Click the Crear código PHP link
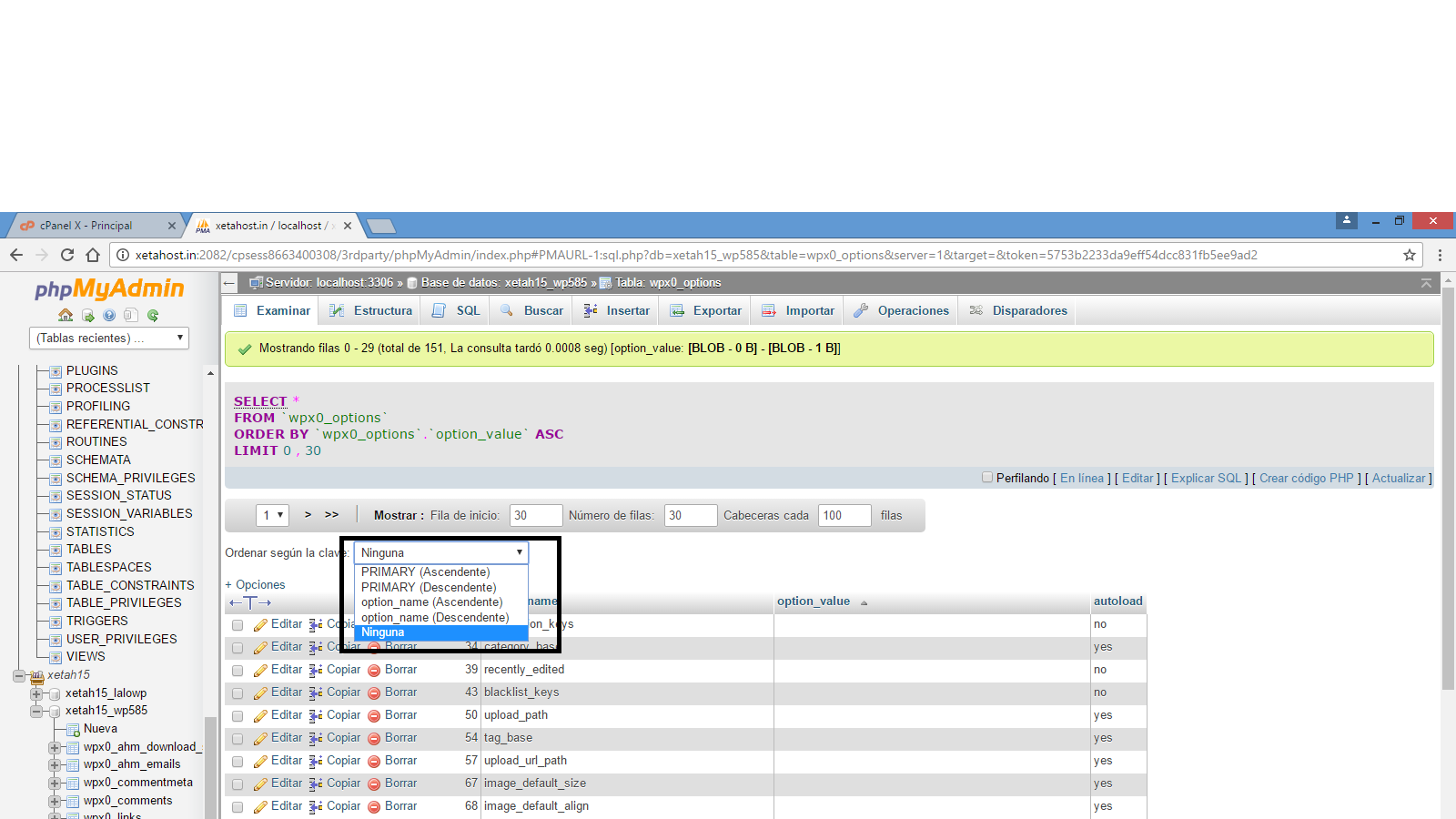The height and width of the screenshot is (819, 1456). [1306, 479]
